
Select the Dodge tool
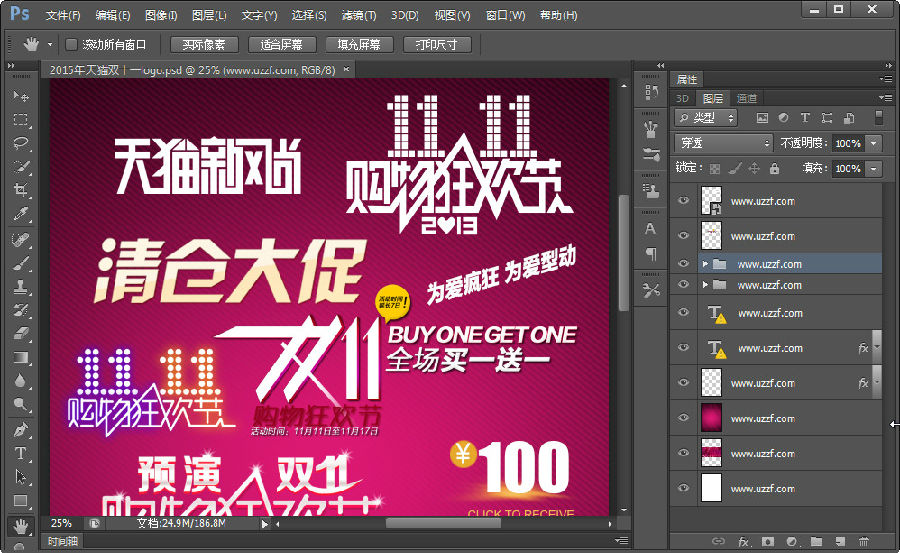21,404
